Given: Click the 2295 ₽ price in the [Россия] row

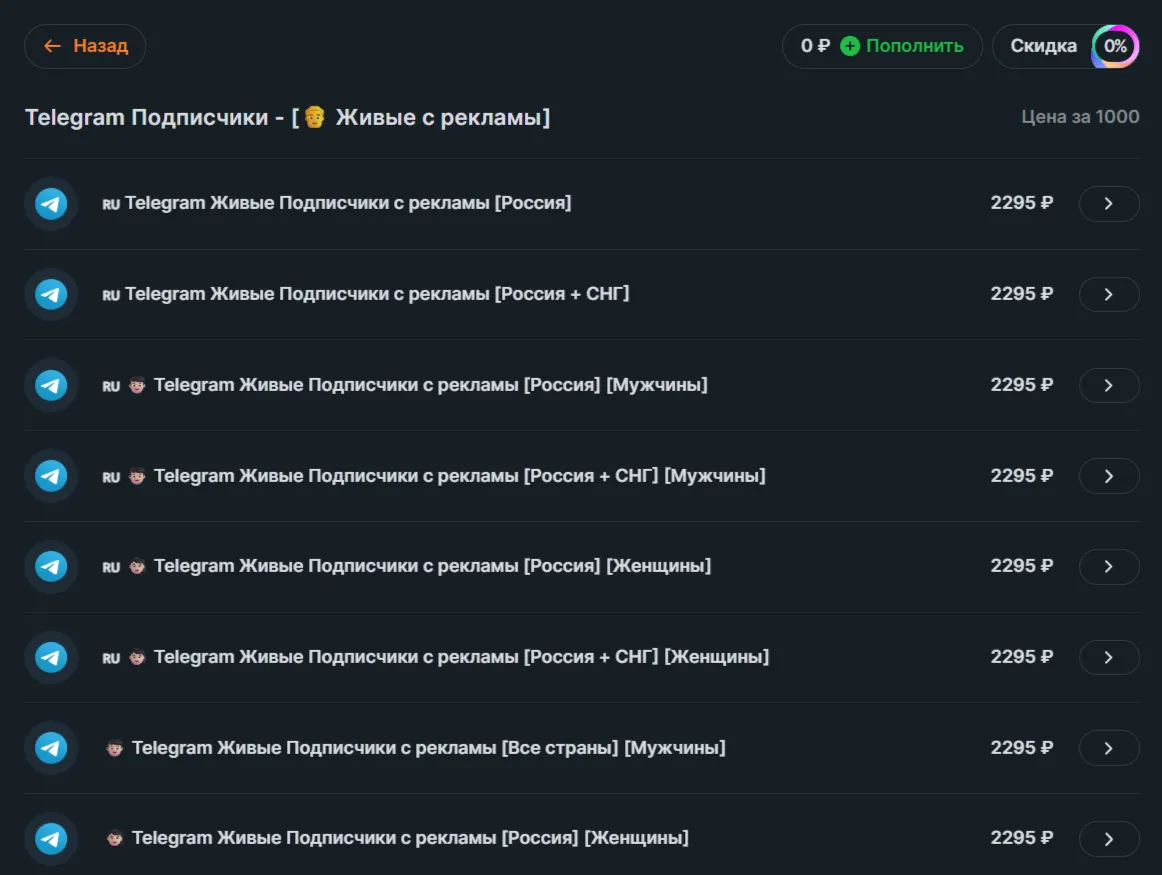Looking at the screenshot, I should click(1022, 203).
